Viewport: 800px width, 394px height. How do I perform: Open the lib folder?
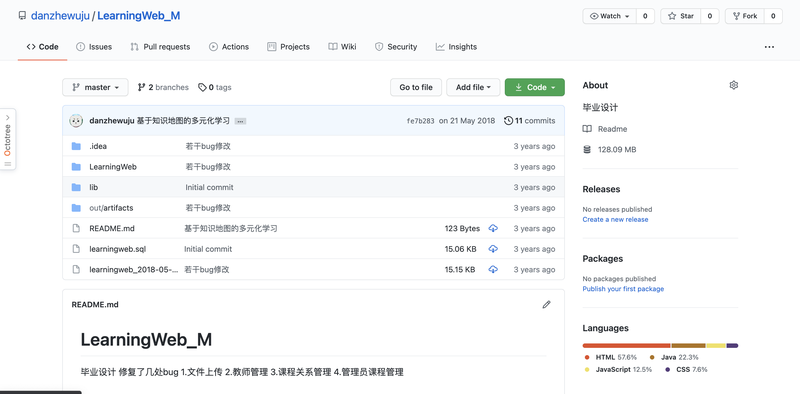(93, 187)
